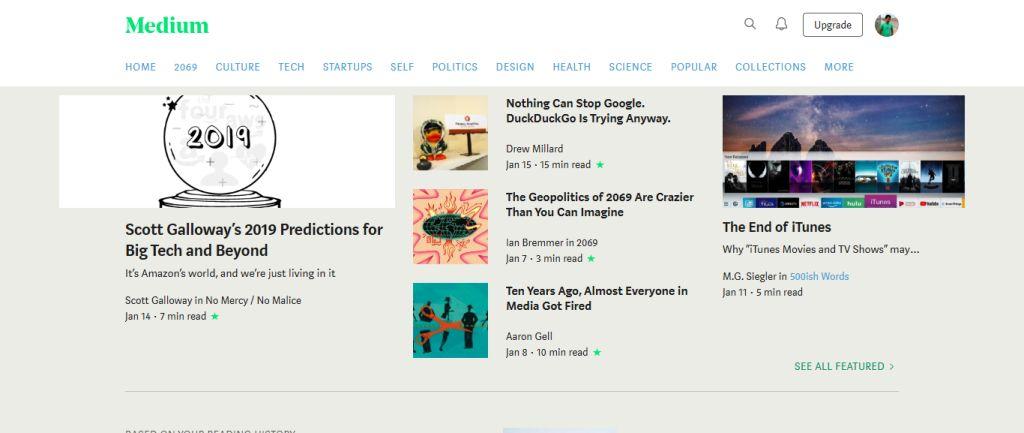The image size is (1024, 433).
Task: Read Scott Galloway's 2019 Predictions article
Action: (x=254, y=240)
